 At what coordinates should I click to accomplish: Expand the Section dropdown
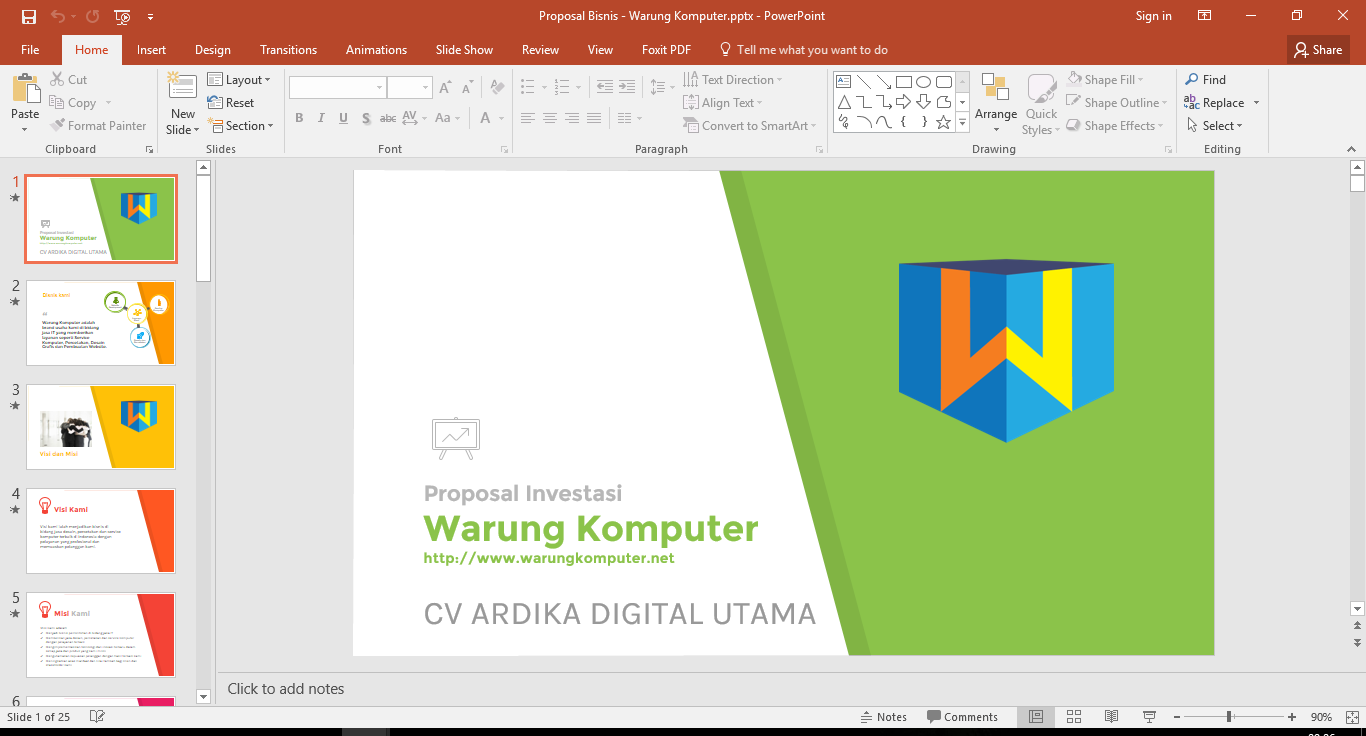pyautogui.click(x=240, y=126)
